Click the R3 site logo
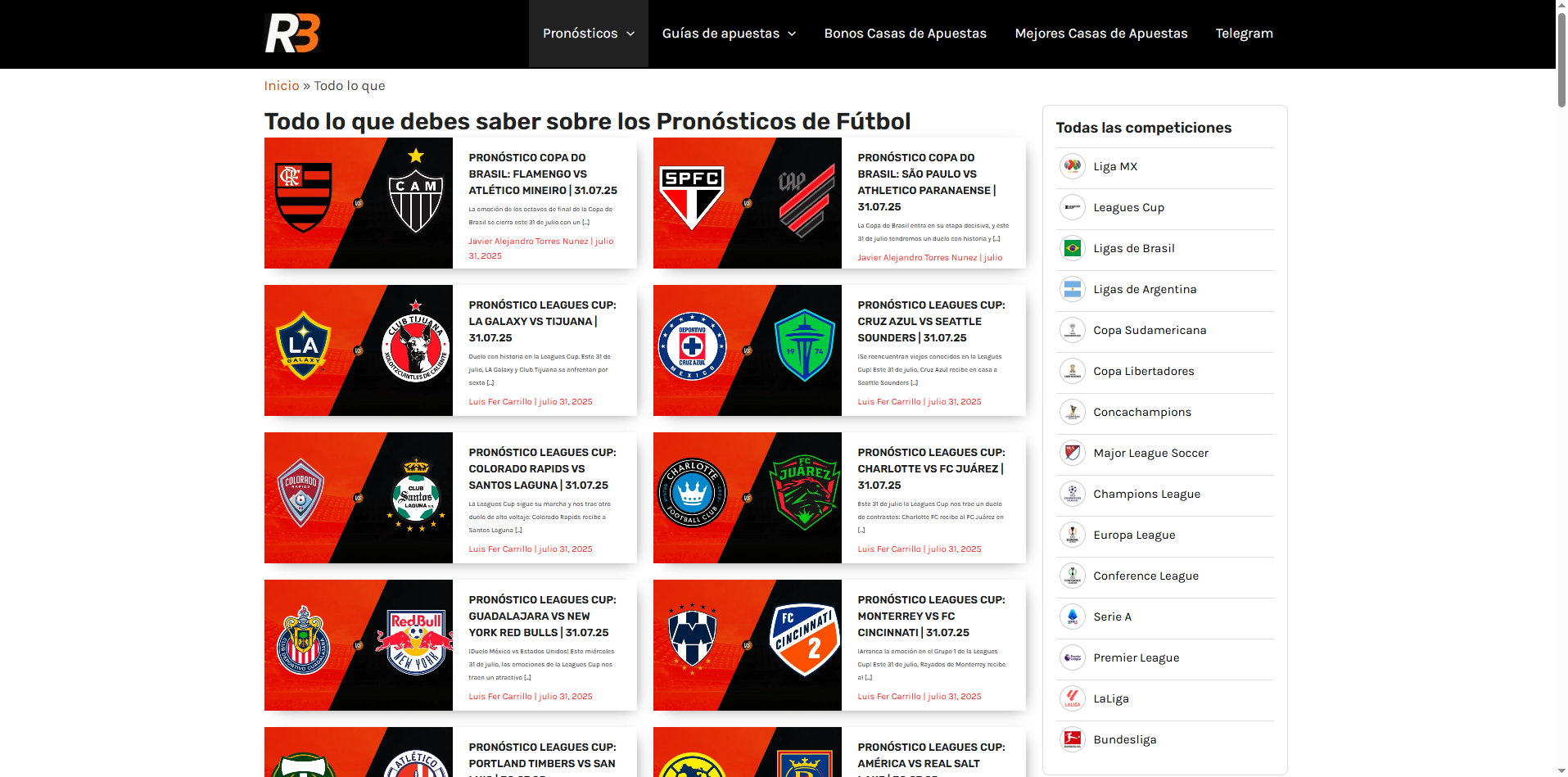Image resolution: width=1568 pixels, height=777 pixels. (291, 33)
